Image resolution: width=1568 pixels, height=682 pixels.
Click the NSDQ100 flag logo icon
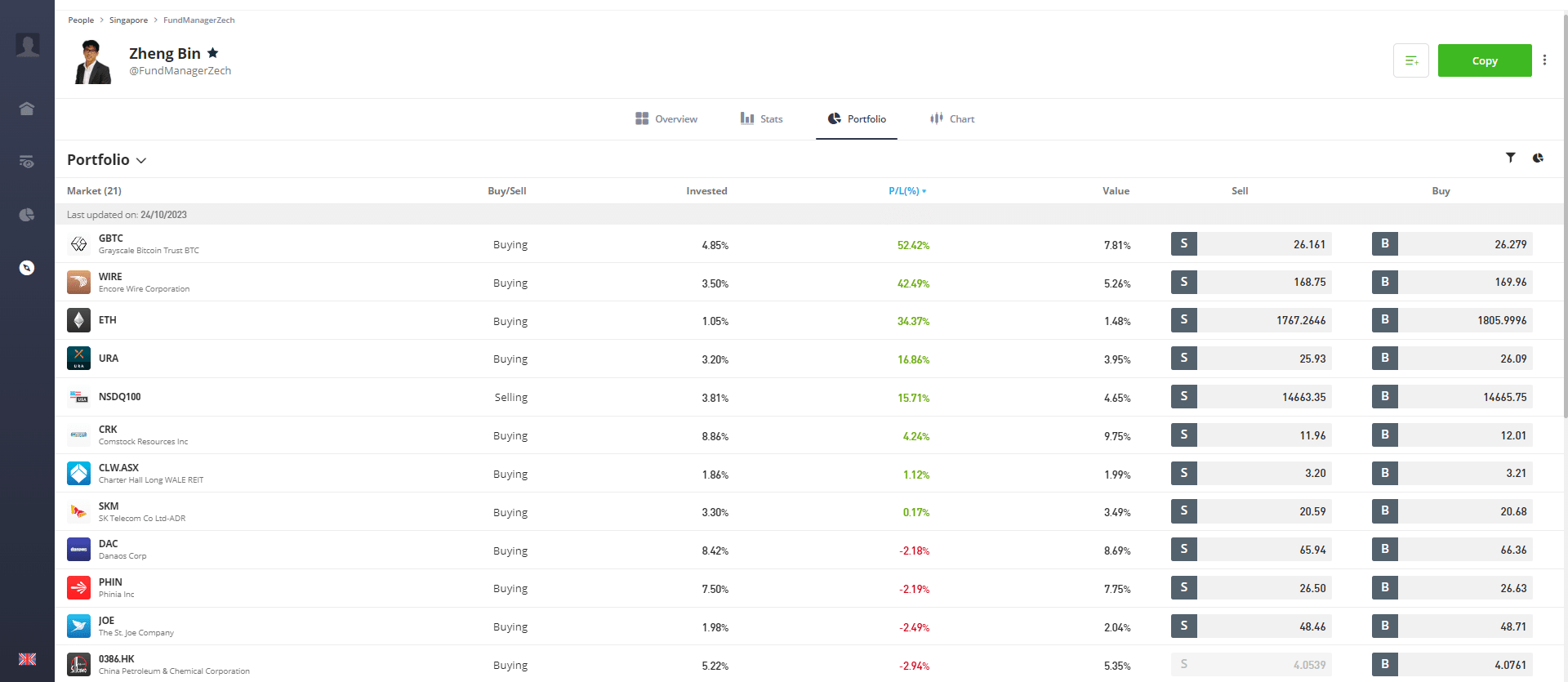coord(78,397)
